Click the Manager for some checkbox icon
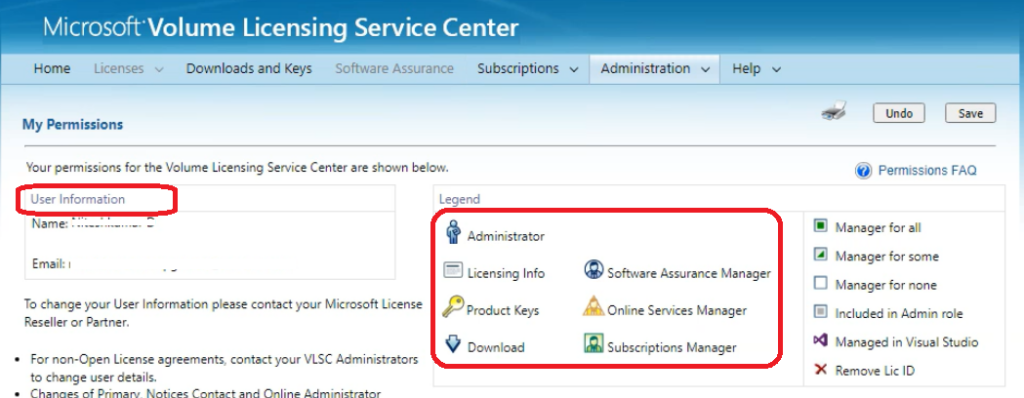This screenshot has height=398, width=1024. (821, 254)
